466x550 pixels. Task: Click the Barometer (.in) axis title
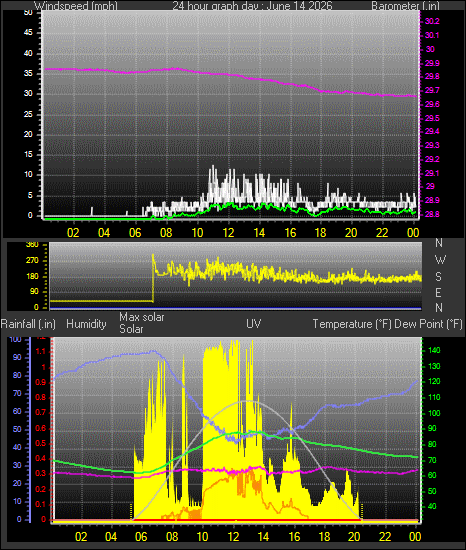click(x=405, y=6)
